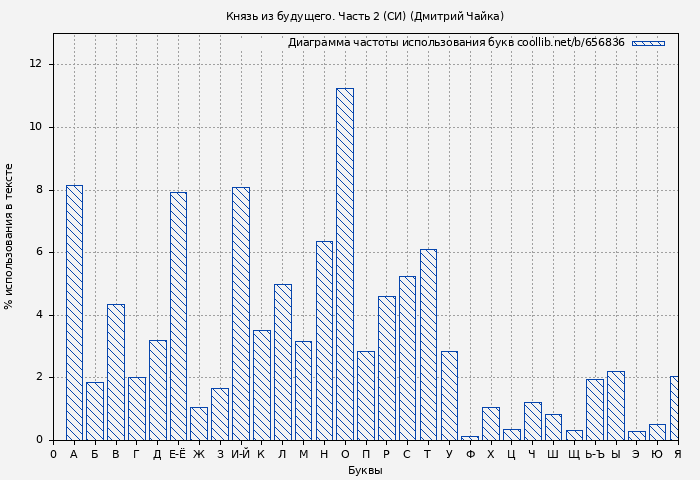
Task: Click the coollib.net legend text
Action: tap(456, 43)
